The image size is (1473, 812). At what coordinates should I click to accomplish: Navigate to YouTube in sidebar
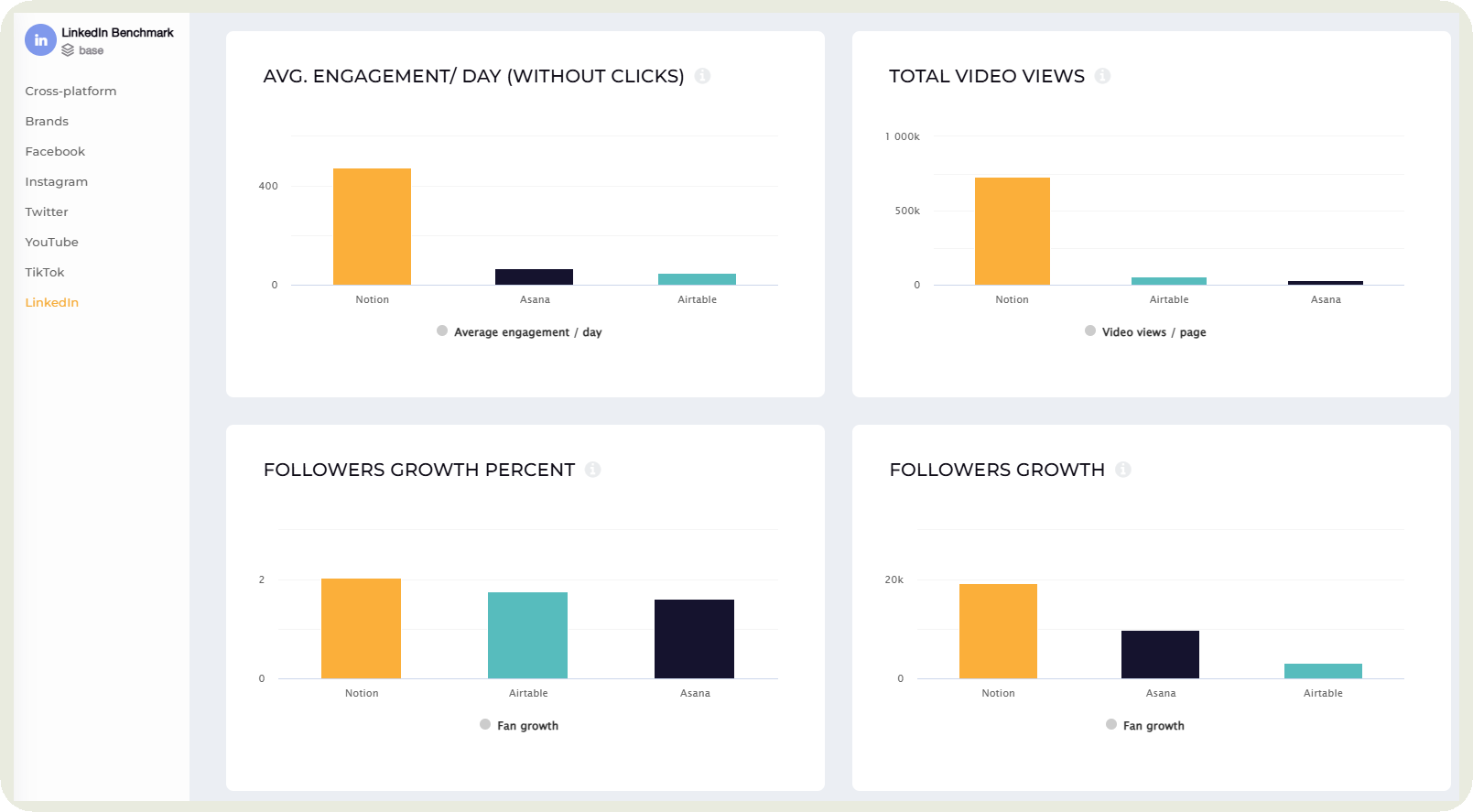[52, 242]
